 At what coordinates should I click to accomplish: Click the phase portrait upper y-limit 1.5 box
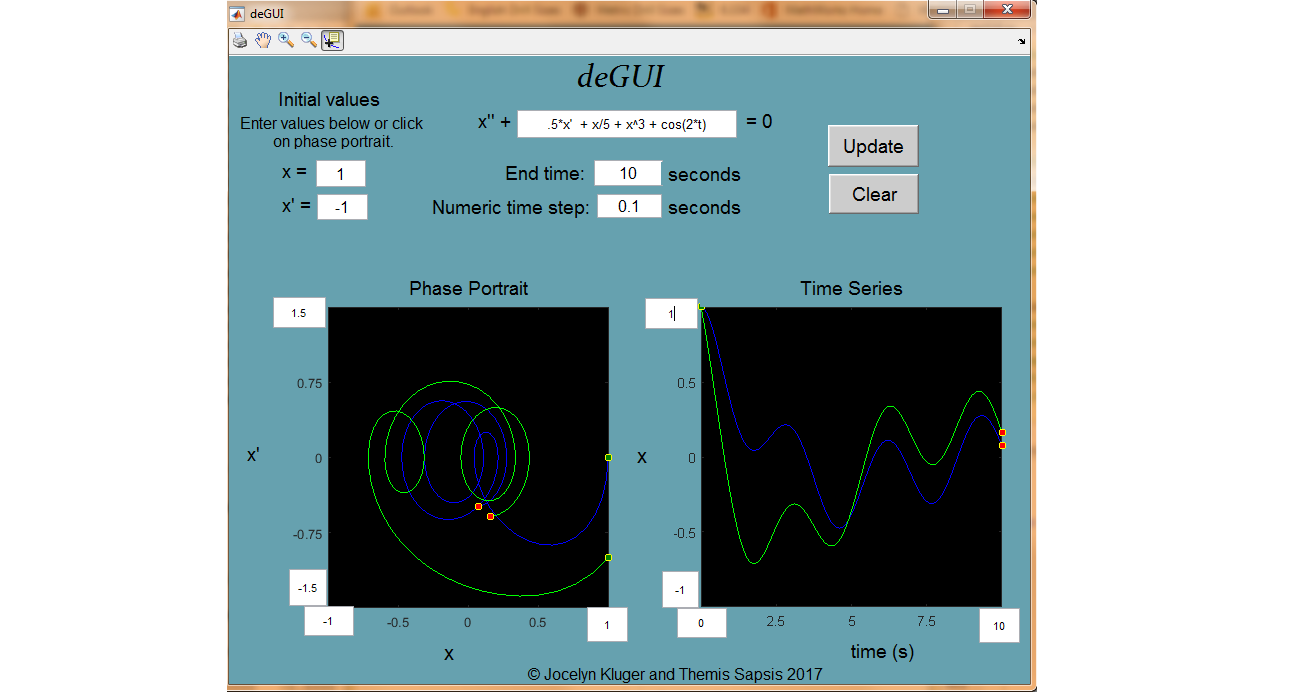point(299,313)
